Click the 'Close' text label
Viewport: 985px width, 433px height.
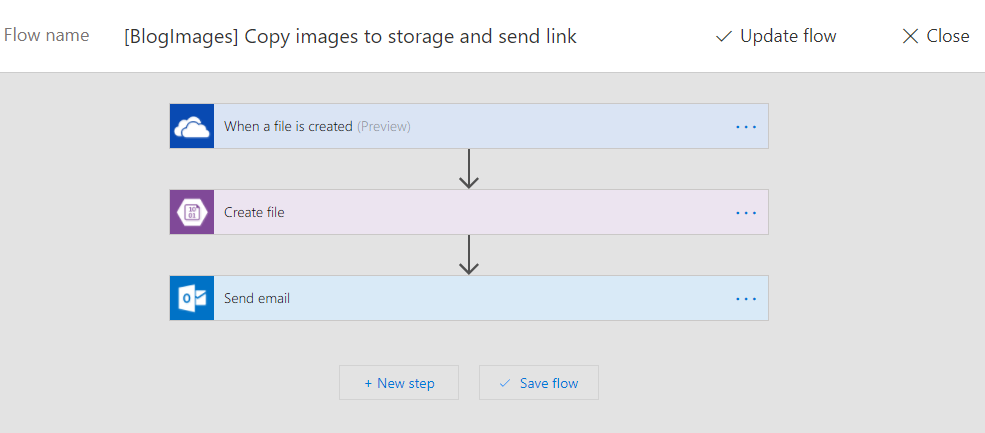click(948, 37)
